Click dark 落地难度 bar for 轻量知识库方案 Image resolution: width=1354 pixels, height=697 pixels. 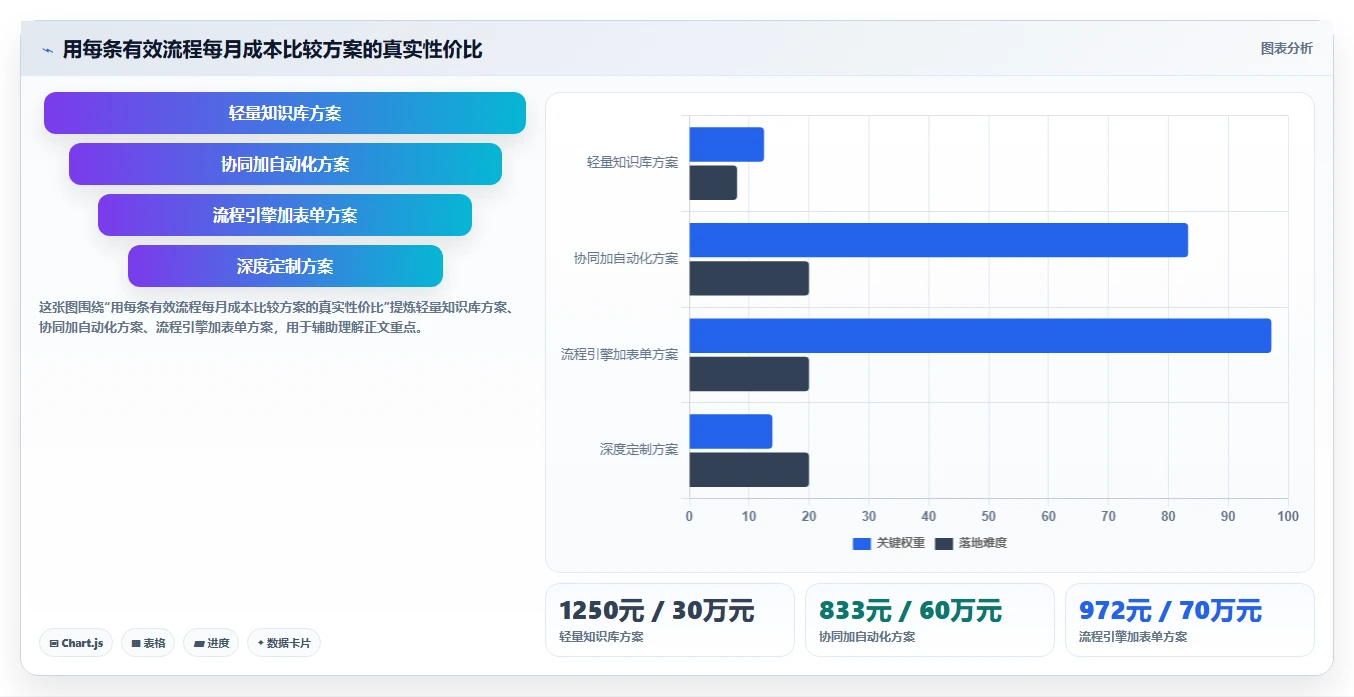[713, 183]
